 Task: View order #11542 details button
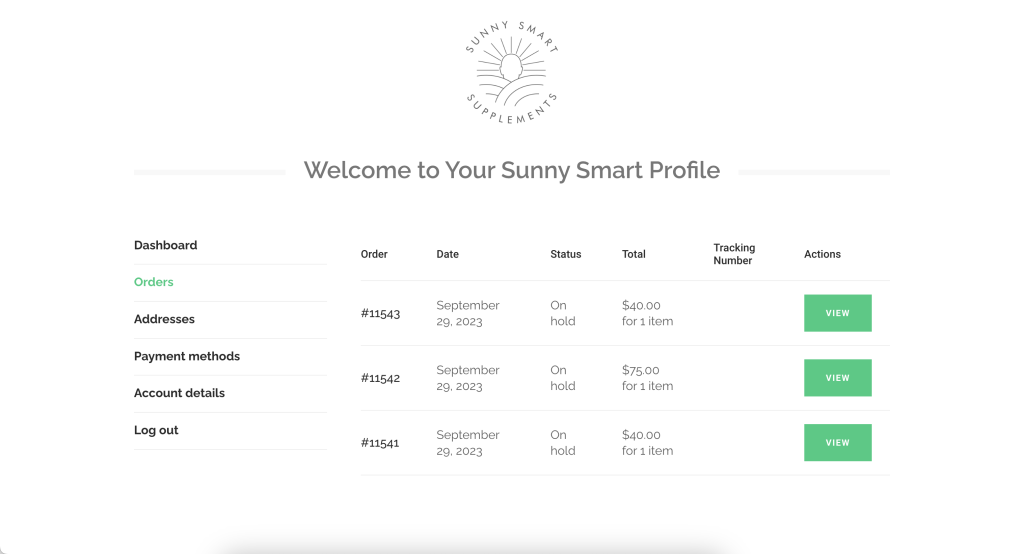[837, 378]
